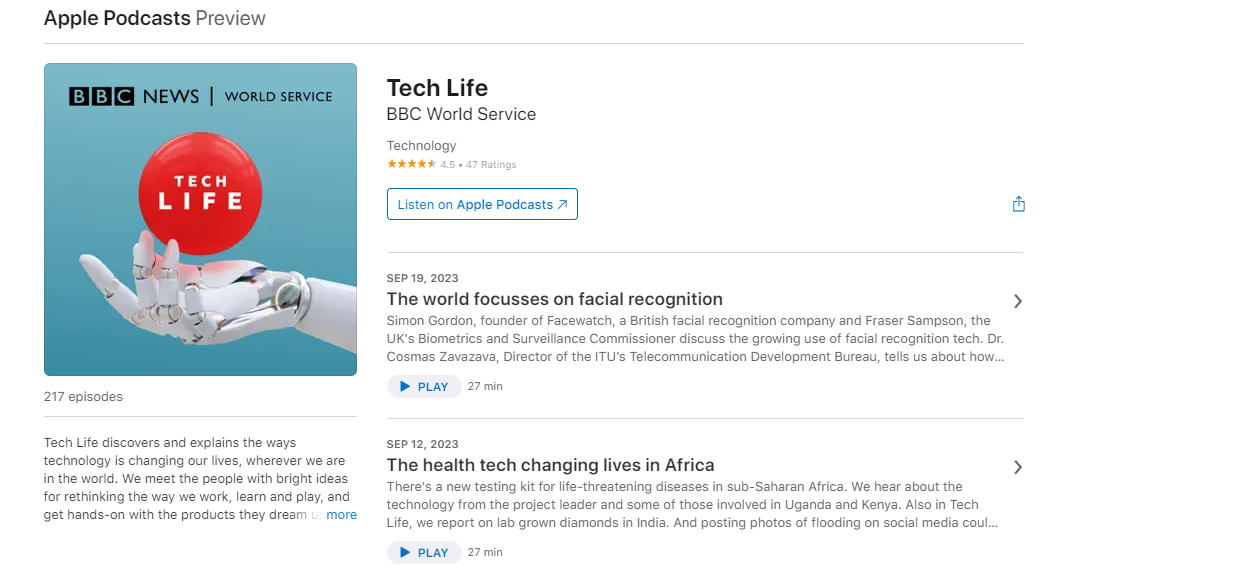Click the 47 Ratings text

[x=491, y=164]
